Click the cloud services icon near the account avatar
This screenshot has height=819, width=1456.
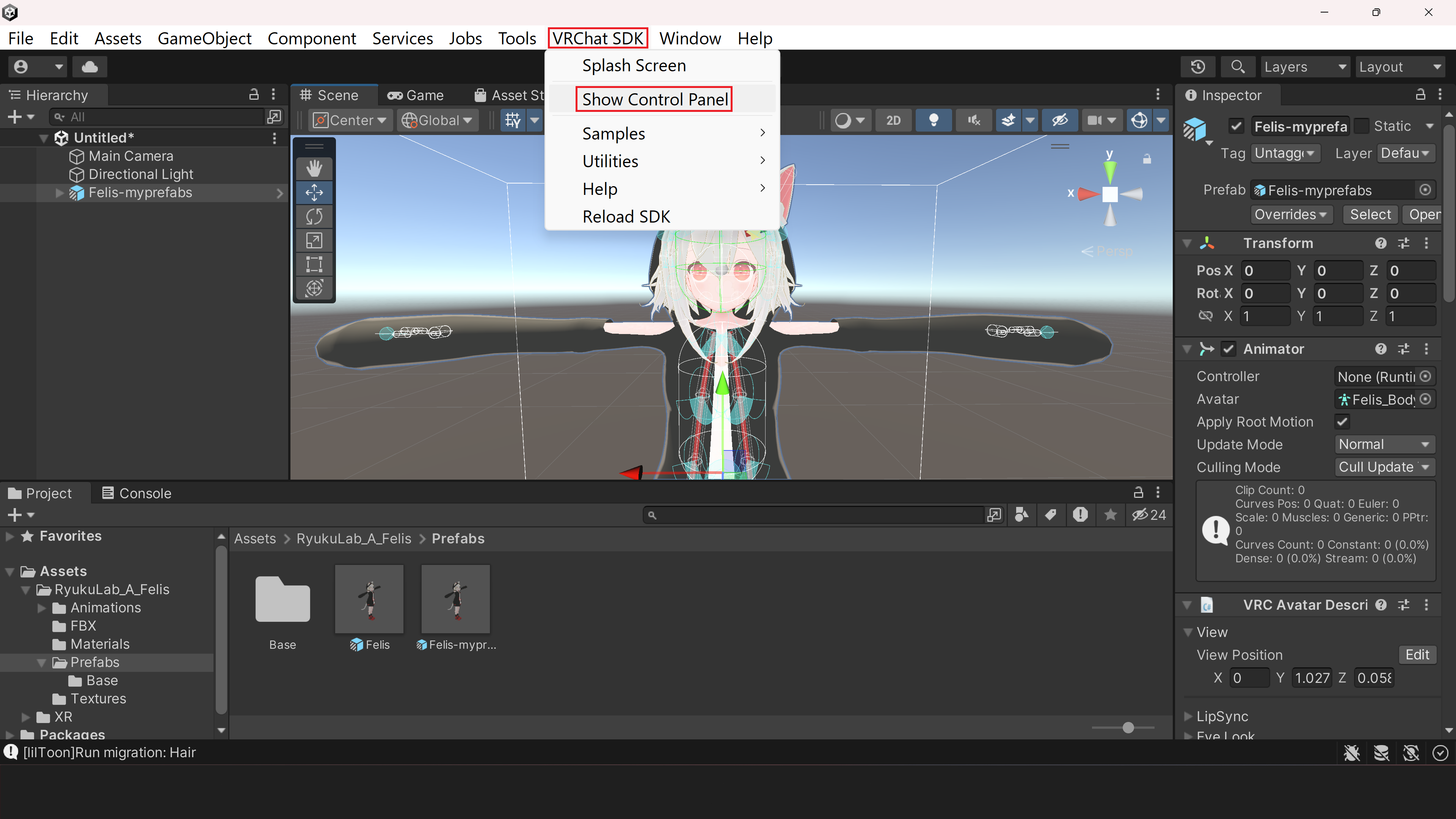[89, 66]
